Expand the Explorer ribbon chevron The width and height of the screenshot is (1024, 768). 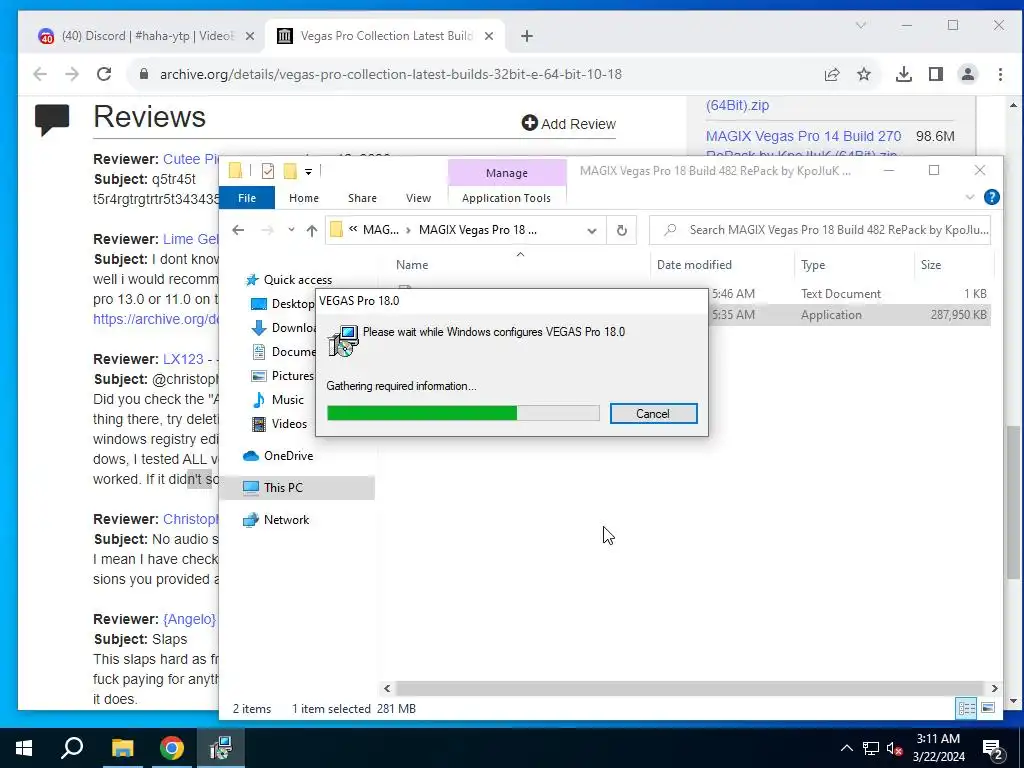click(x=970, y=197)
